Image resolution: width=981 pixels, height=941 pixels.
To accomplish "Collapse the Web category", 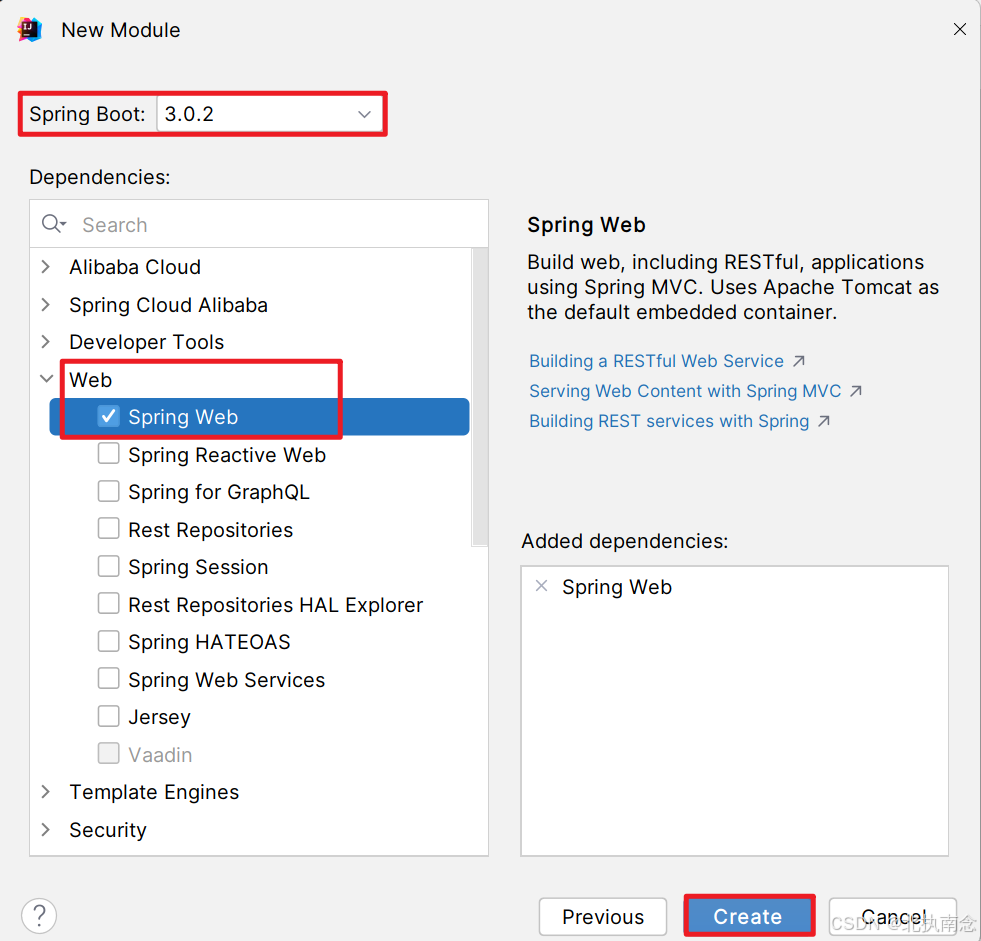I will tap(46, 379).
